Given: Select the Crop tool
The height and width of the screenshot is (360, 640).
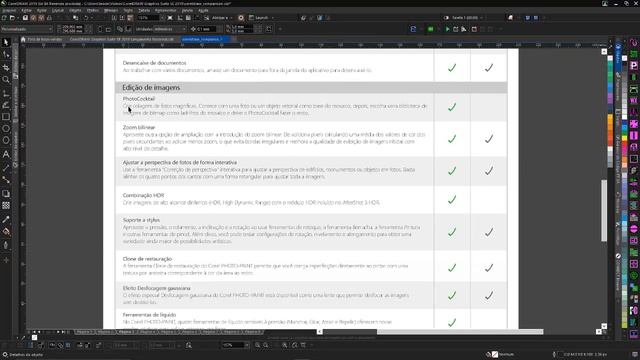Looking at the screenshot, I should click(6, 67).
